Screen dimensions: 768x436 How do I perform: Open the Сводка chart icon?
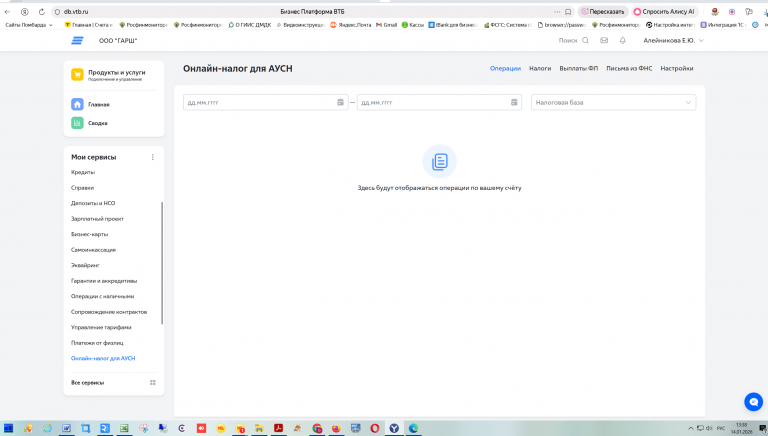pyautogui.click(x=77, y=123)
